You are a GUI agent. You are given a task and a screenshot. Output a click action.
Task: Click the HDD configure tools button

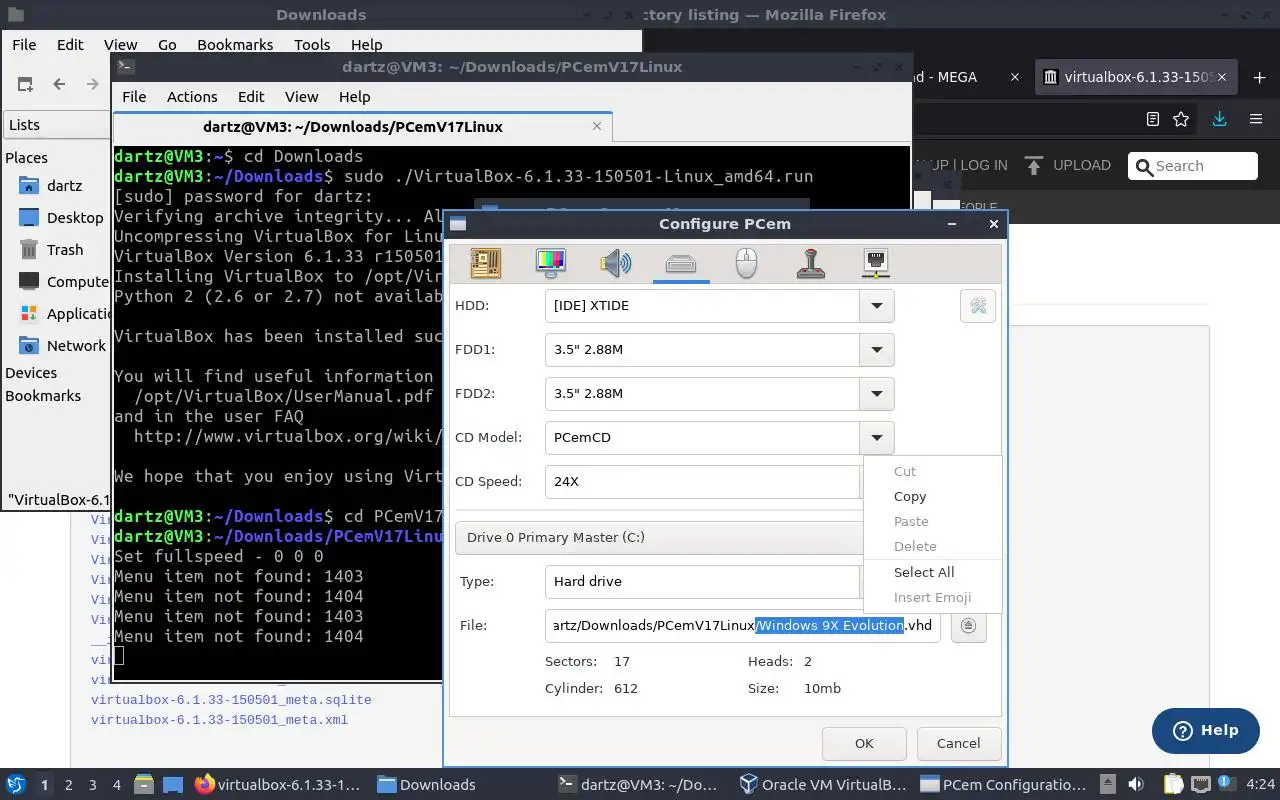[978, 306]
